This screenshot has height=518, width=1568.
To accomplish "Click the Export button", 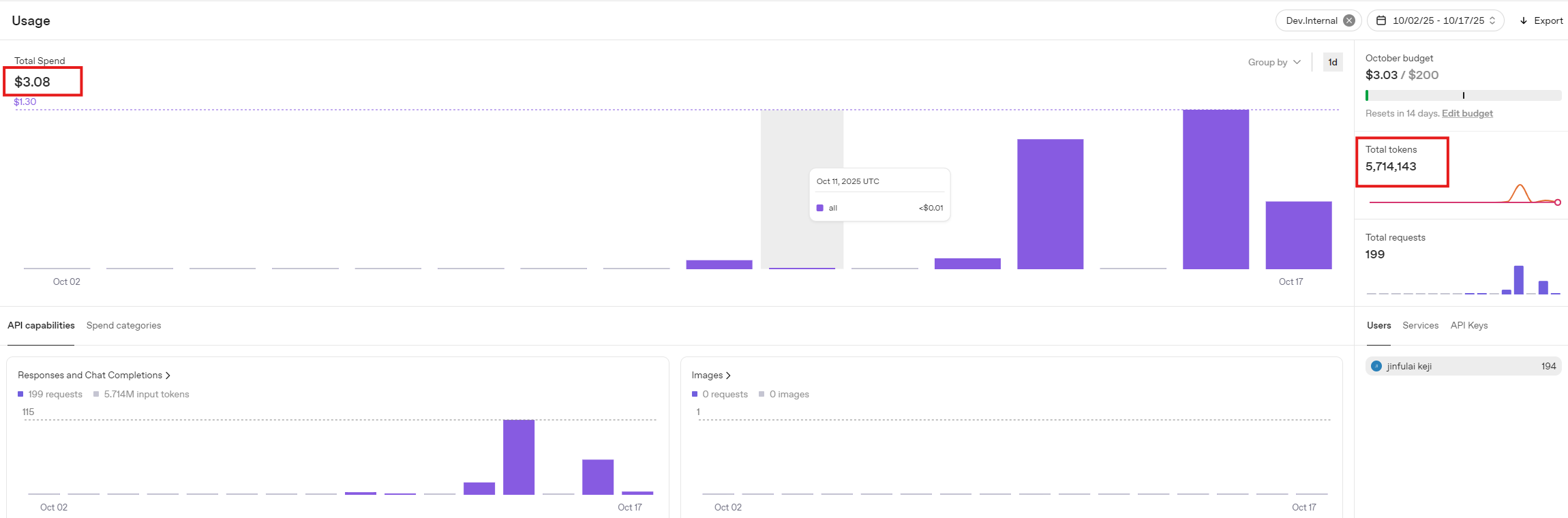I will click(x=1541, y=20).
